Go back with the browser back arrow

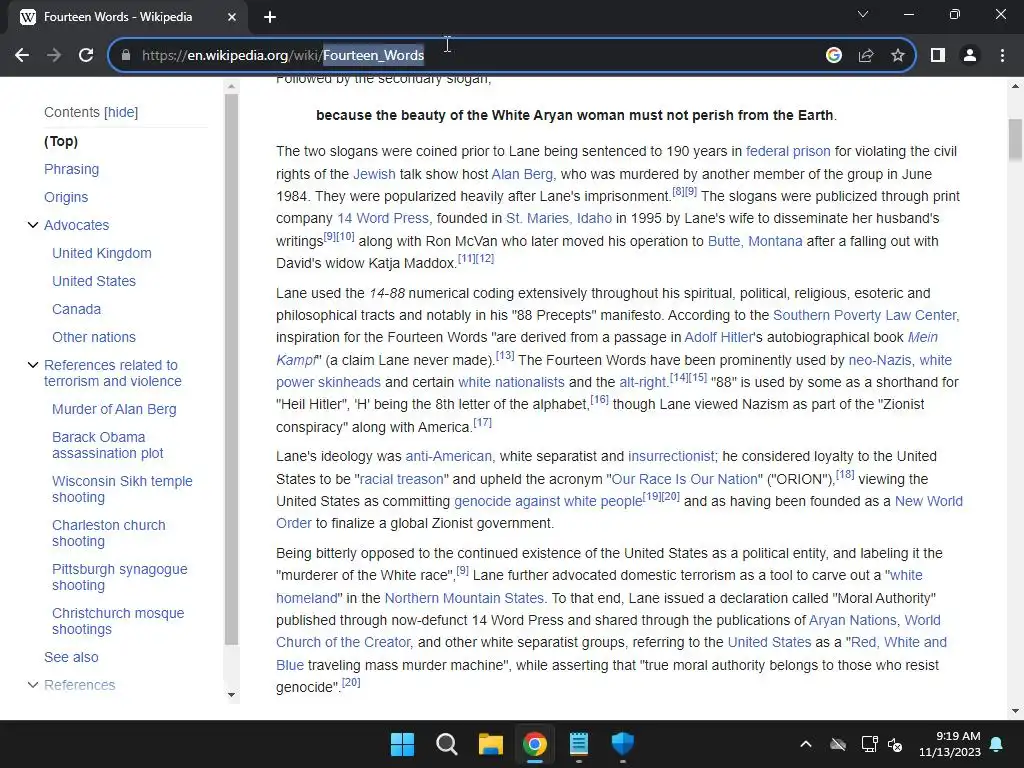(x=22, y=56)
